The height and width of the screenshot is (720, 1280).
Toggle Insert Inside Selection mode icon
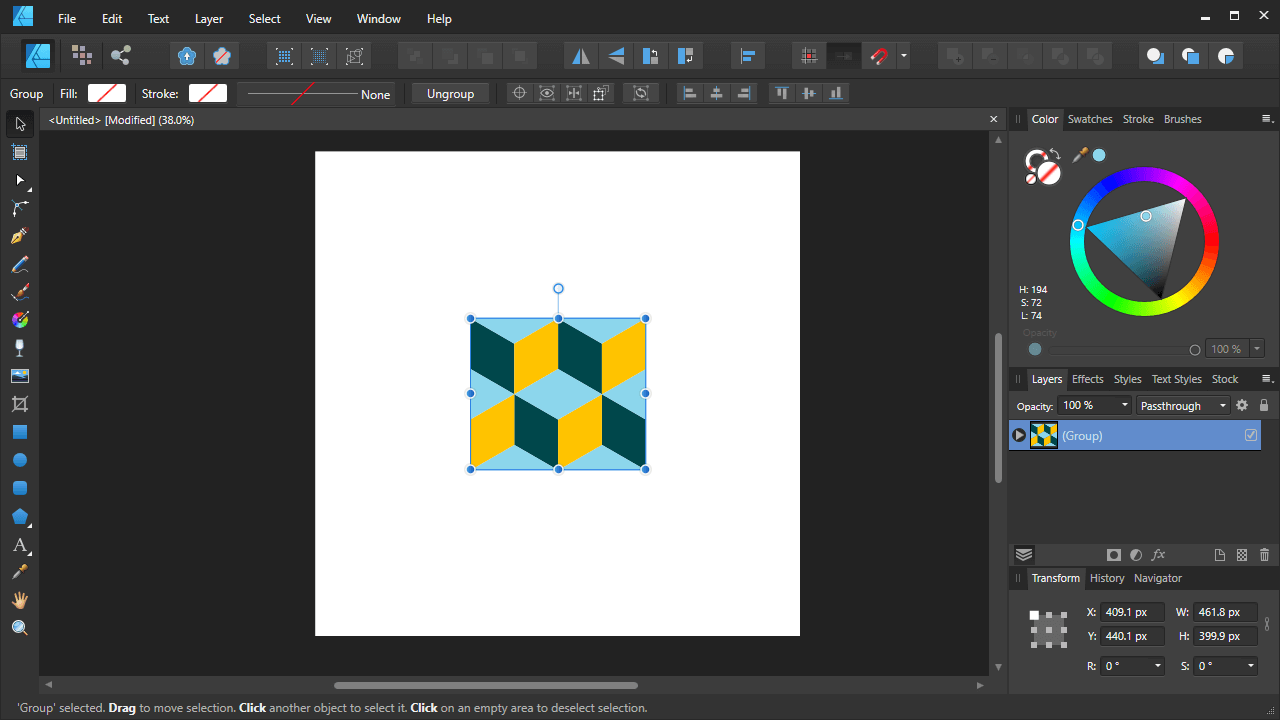[1226, 56]
